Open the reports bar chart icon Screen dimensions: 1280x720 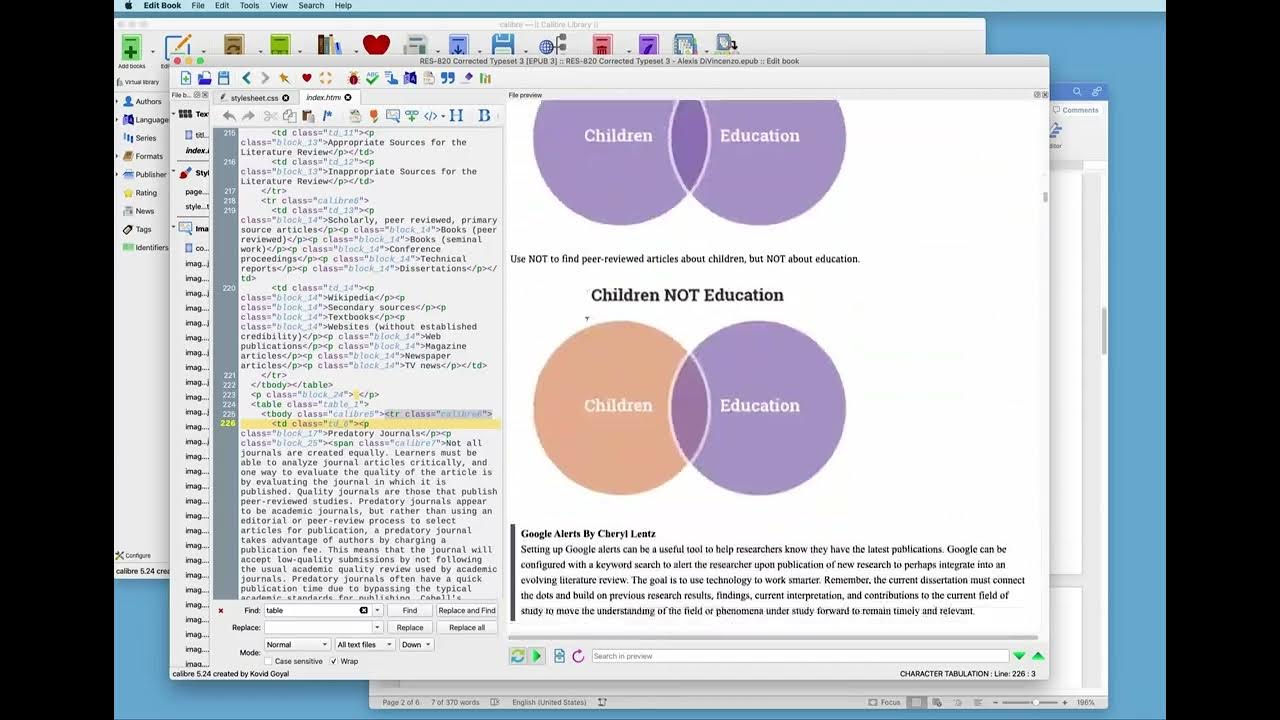coord(486,78)
